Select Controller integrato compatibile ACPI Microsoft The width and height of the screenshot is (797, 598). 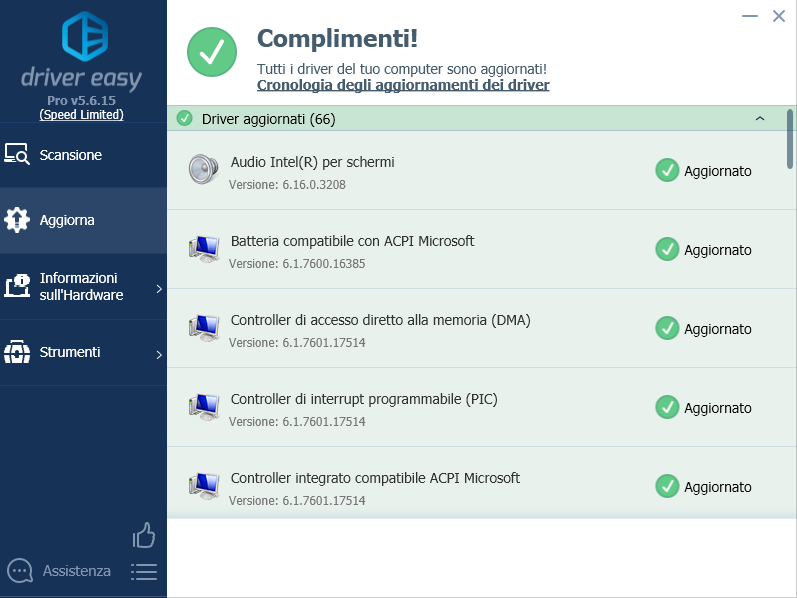[x=375, y=478]
